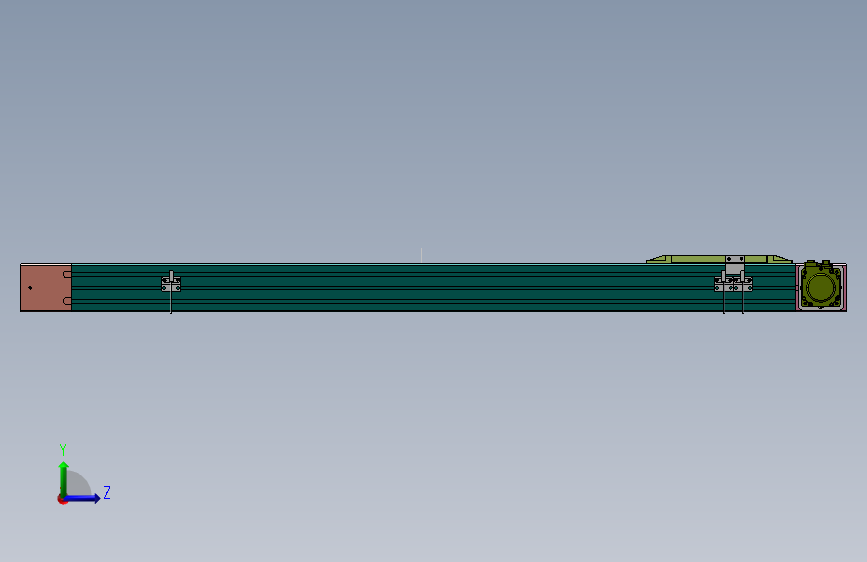This screenshot has height=562, width=867.
Task: Click the blue Z axis arrow of the triad
Action: click(x=83, y=498)
